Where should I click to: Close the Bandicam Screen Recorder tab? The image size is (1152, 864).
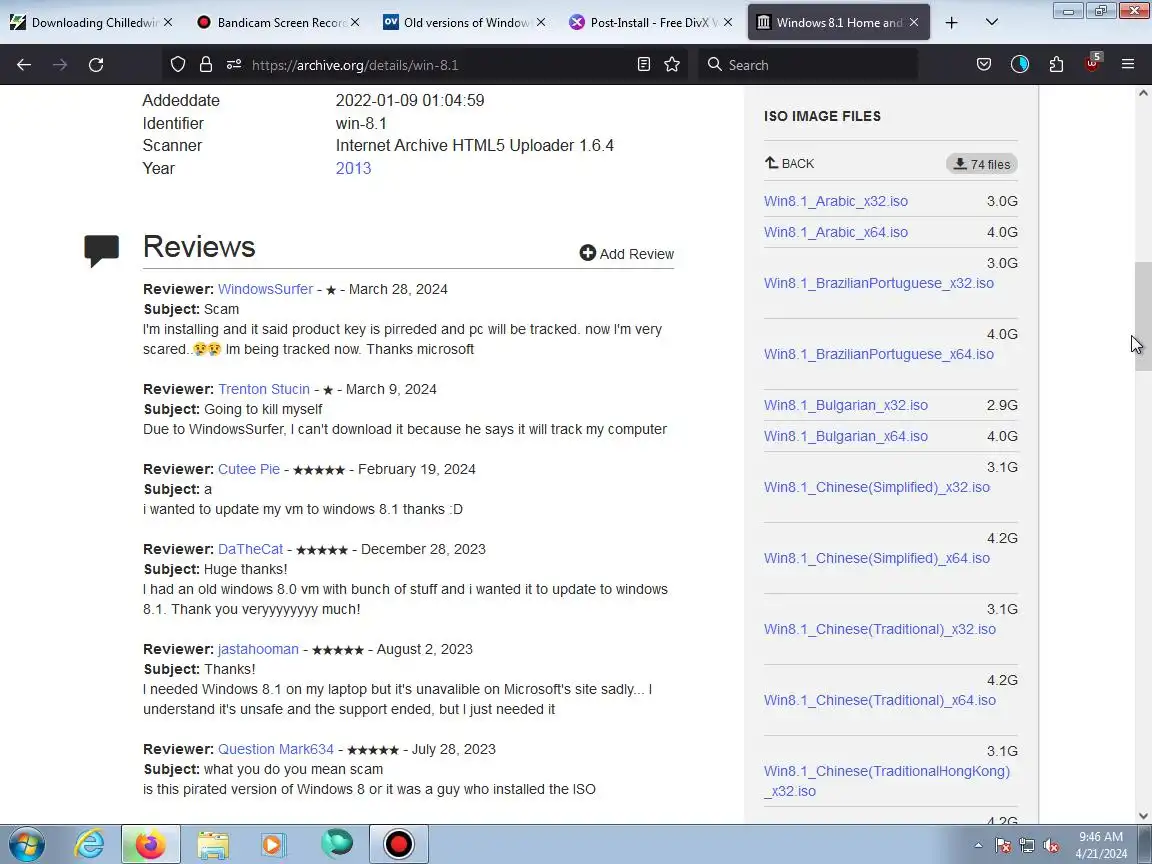click(x=355, y=22)
